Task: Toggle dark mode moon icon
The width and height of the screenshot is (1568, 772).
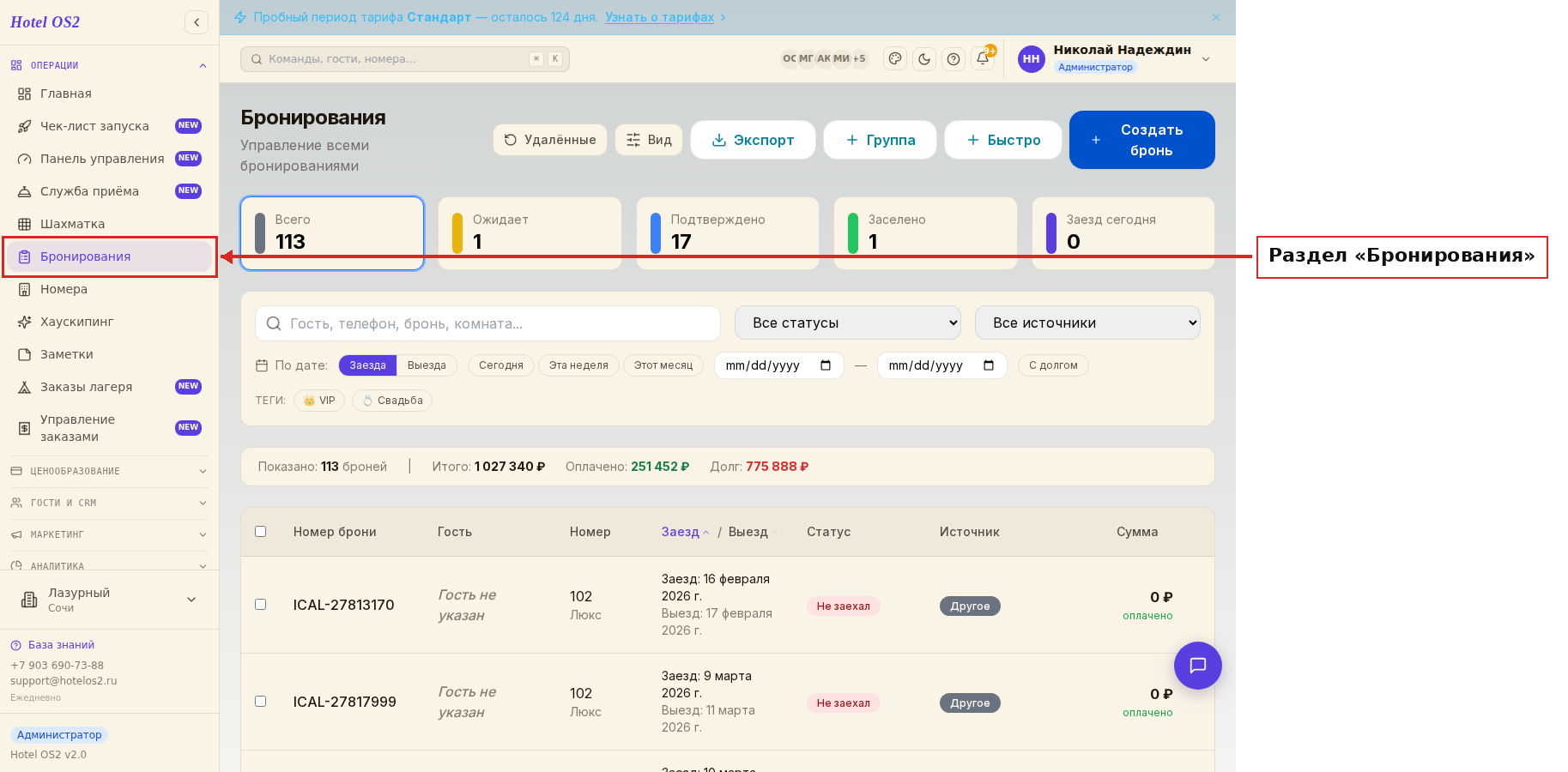Action: point(924,59)
